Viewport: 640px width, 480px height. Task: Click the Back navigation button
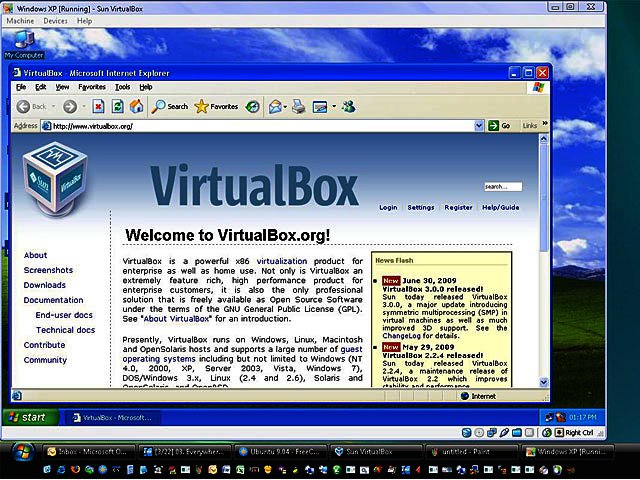point(31,106)
